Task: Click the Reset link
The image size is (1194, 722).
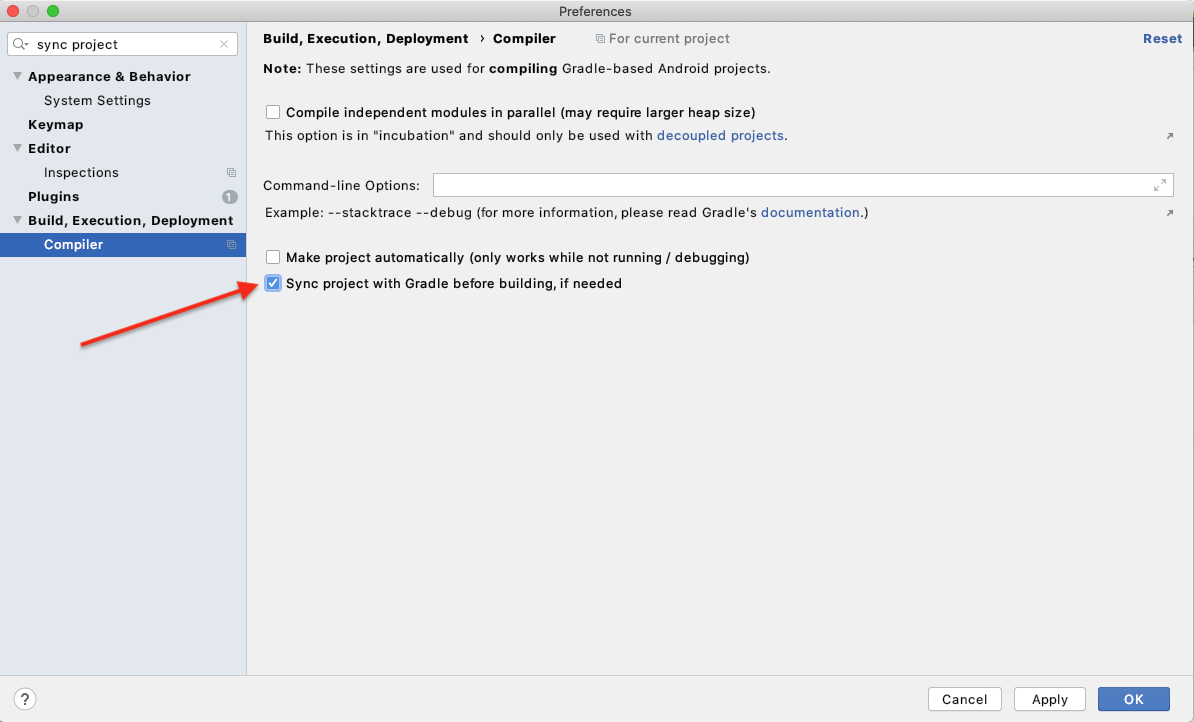Action: pyautogui.click(x=1162, y=39)
